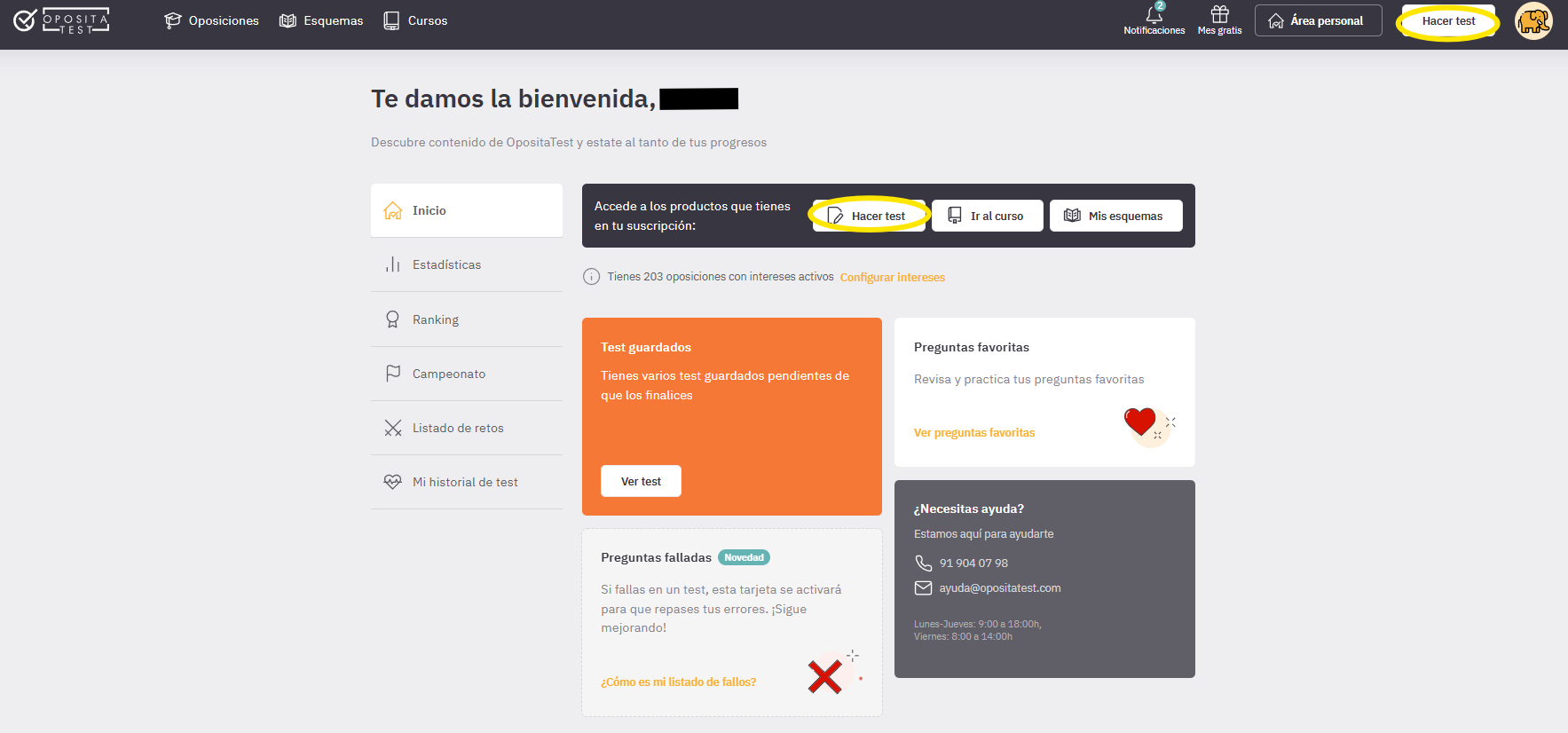
Task: Click the Campeonato flag icon
Action: [393, 374]
